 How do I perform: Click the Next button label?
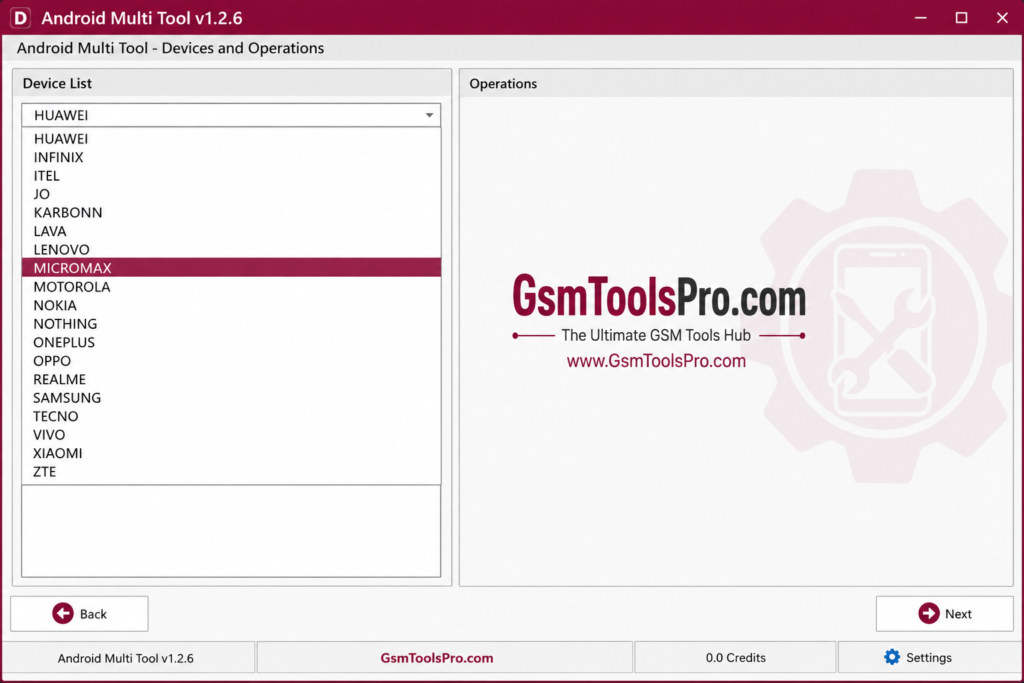(x=958, y=614)
